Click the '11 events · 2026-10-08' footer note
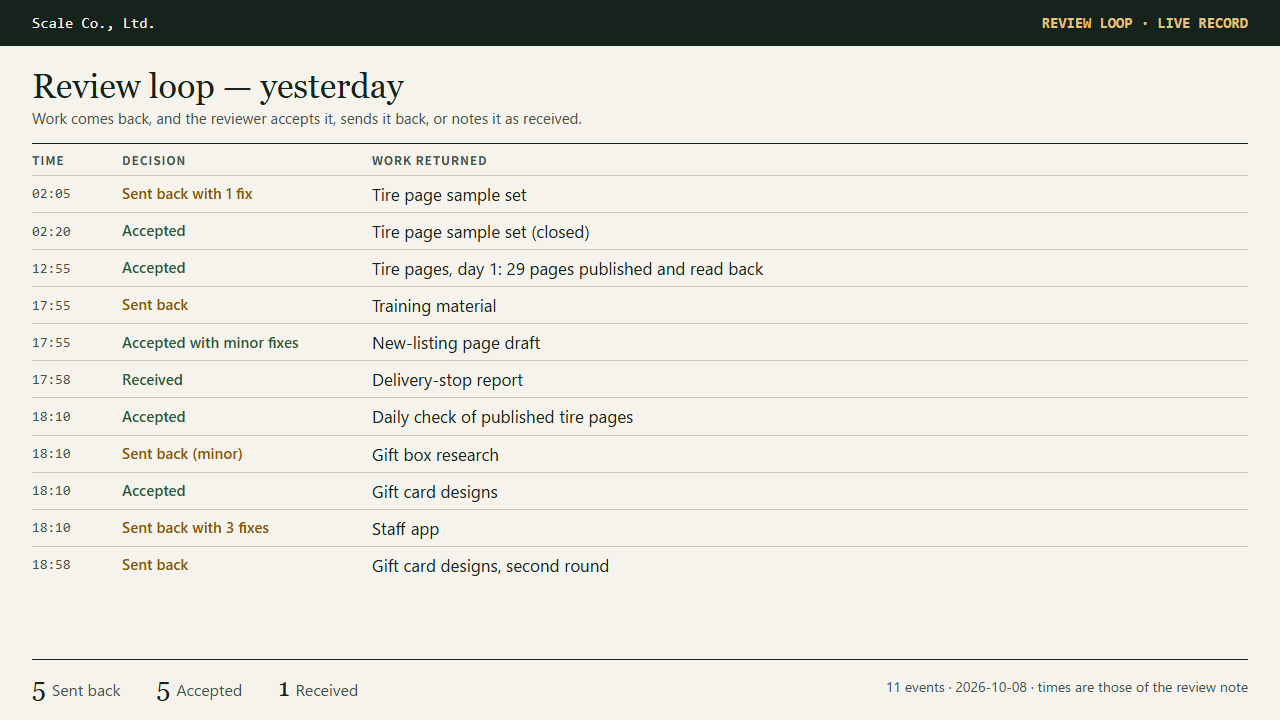Image resolution: width=1280 pixels, height=720 pixels. coord(1067,687)
